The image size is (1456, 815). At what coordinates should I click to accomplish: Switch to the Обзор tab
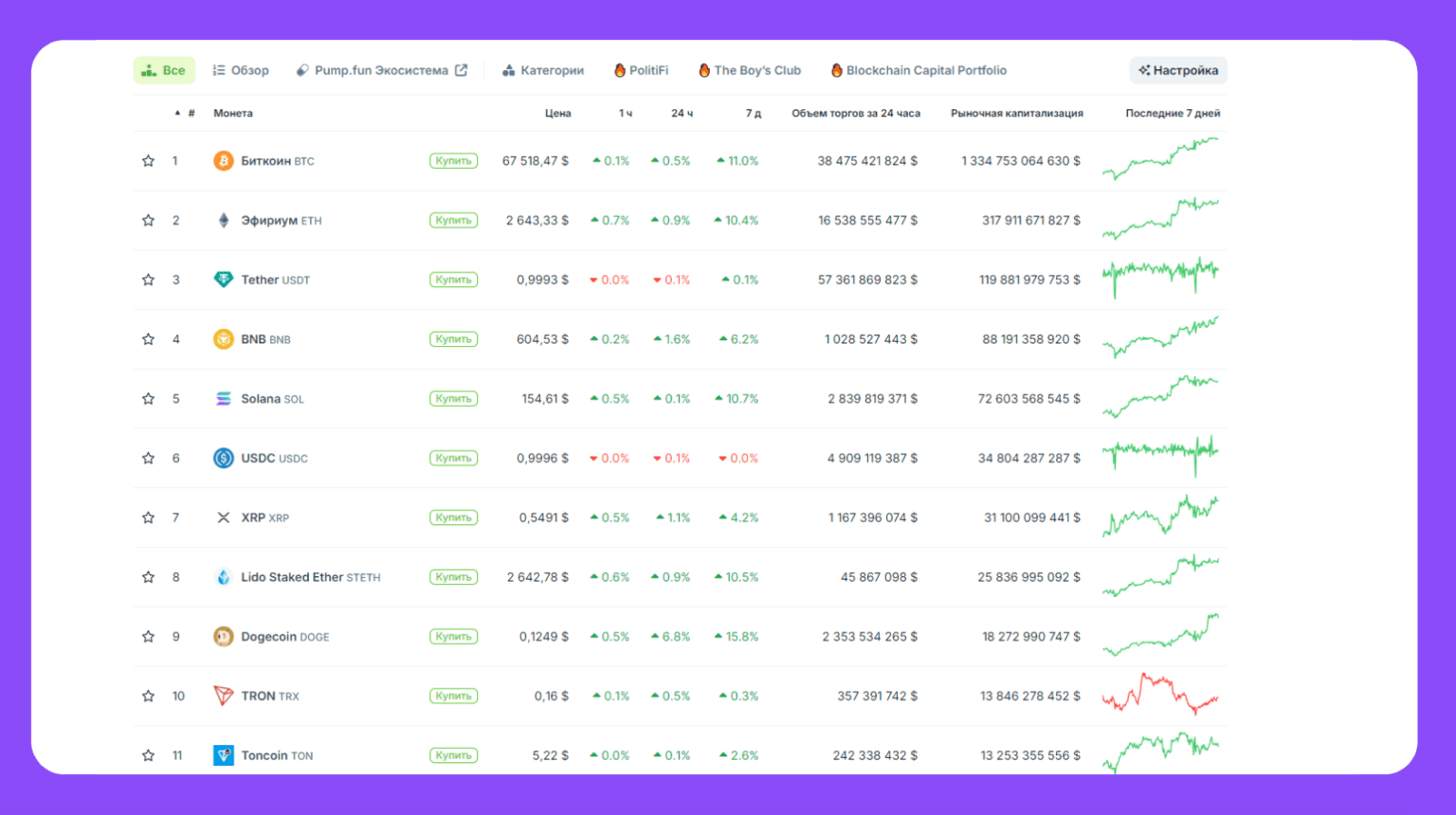(x=241, y=69)
